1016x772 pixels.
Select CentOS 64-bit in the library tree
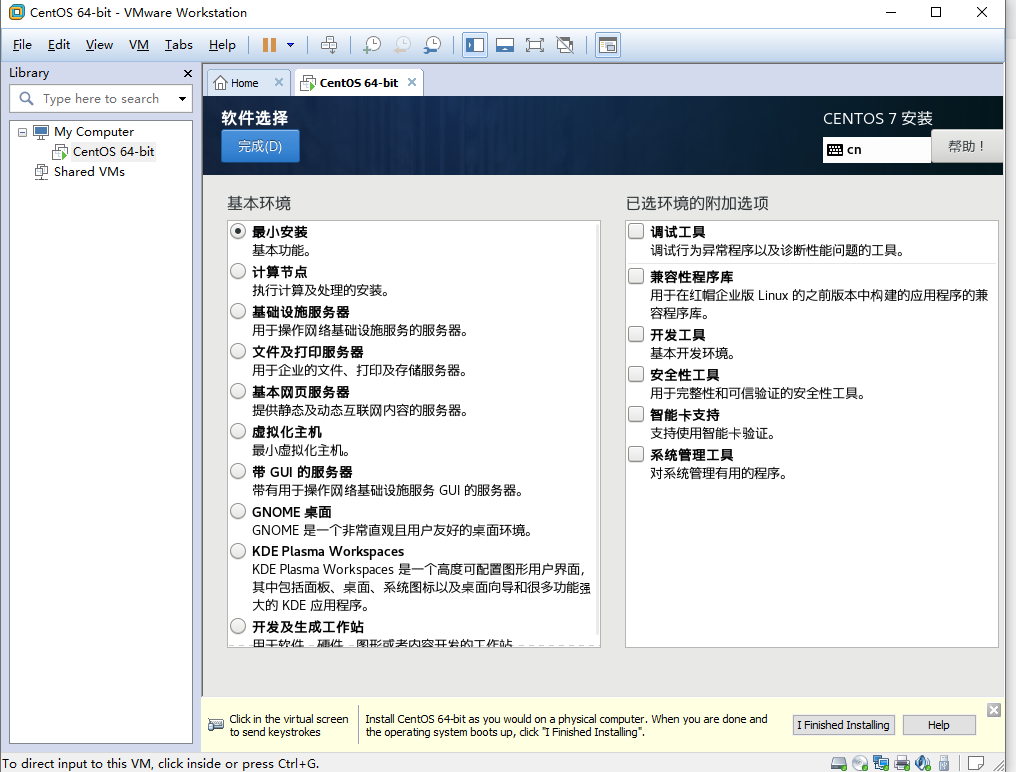coord(113,152)
